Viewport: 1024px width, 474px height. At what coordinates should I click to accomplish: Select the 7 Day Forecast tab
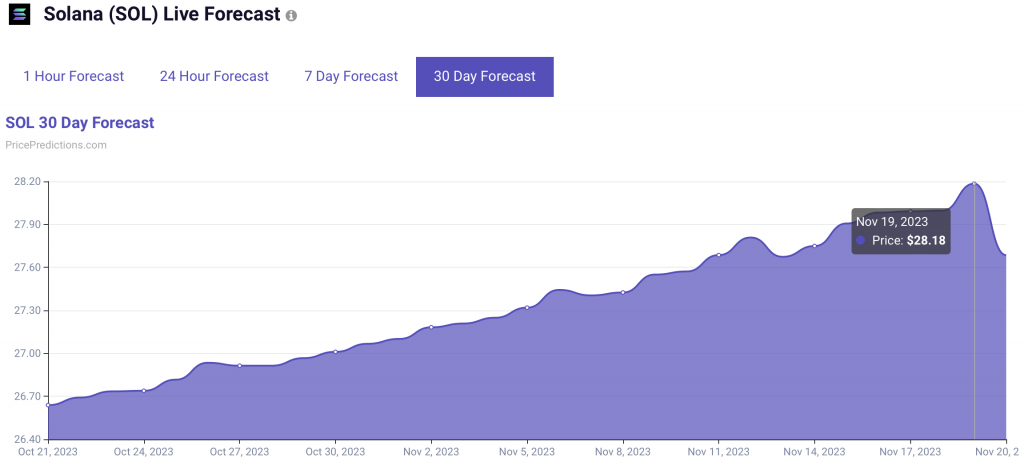tap(351, 76)
